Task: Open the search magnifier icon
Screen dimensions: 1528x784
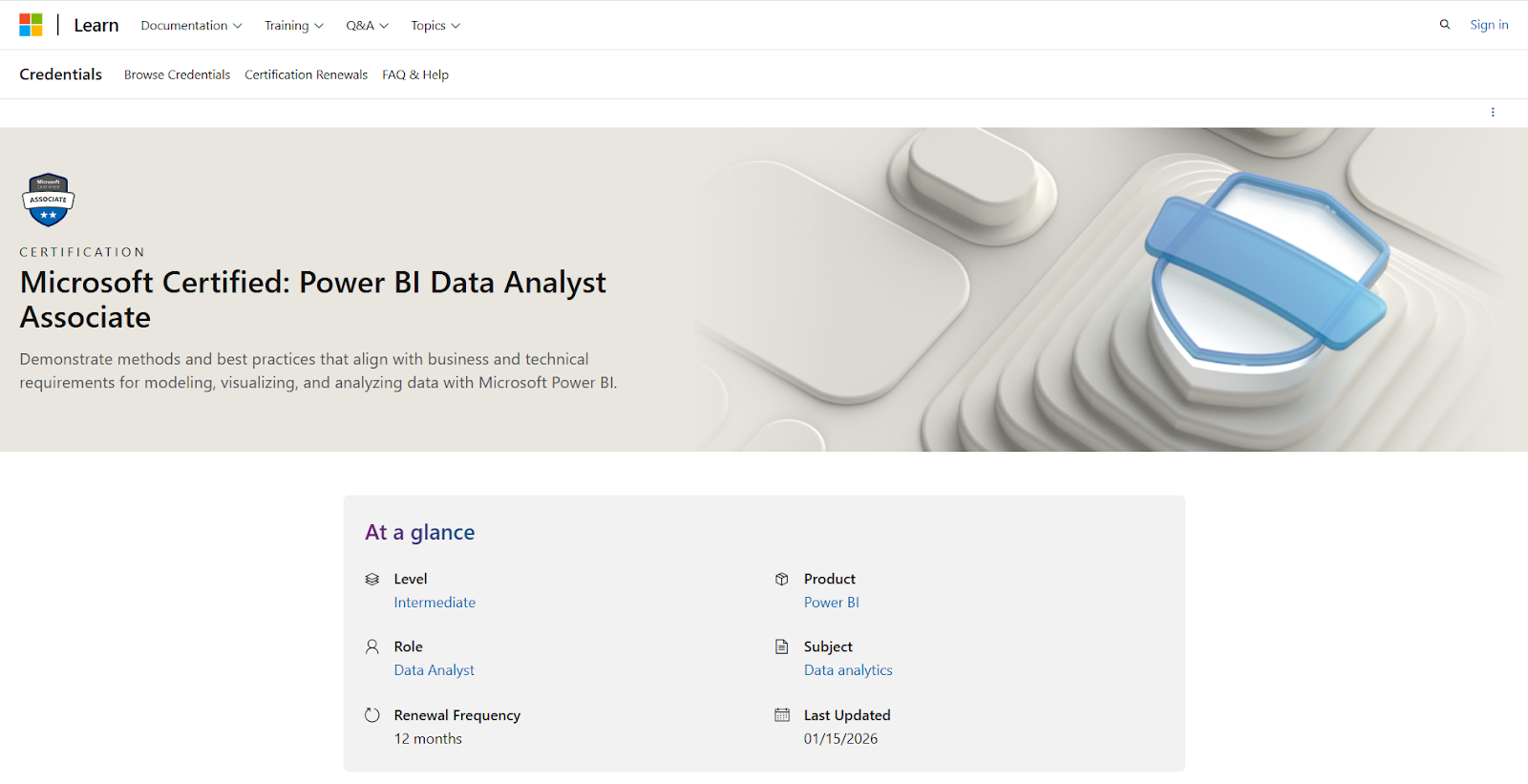Action: pyautogui.click(x=1445, y=25)
